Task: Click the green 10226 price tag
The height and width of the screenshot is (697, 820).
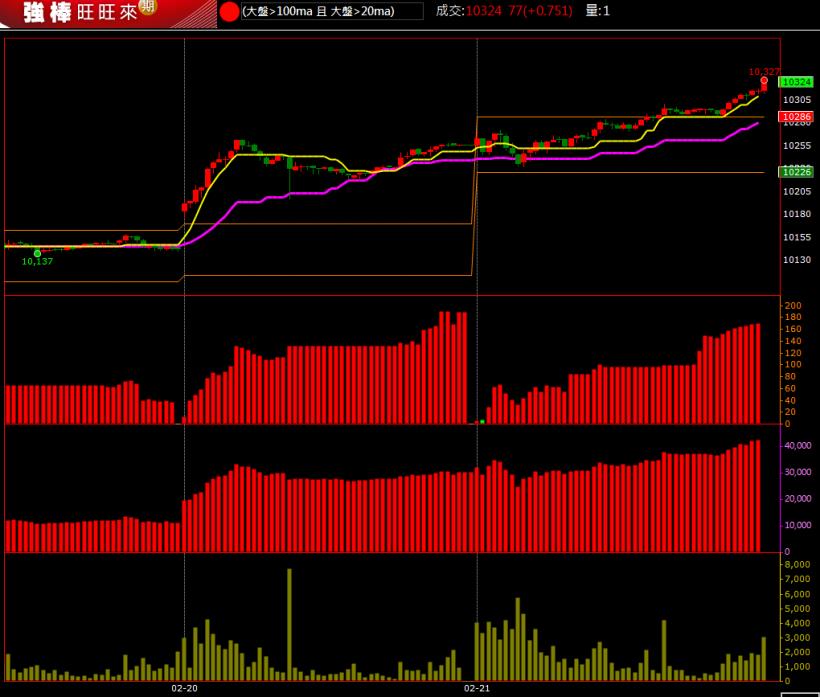Action: pyautogui.click(x=796, y=172)
